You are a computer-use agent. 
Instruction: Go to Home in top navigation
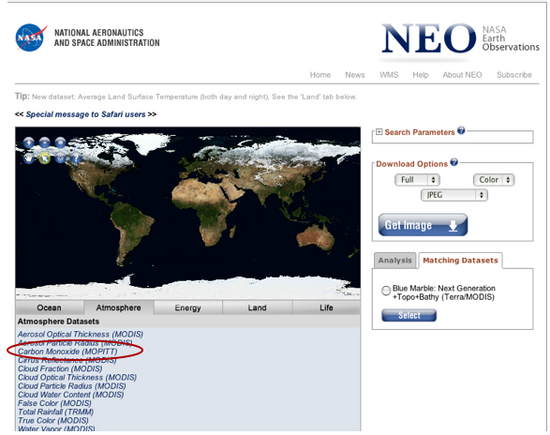(320, 75)
